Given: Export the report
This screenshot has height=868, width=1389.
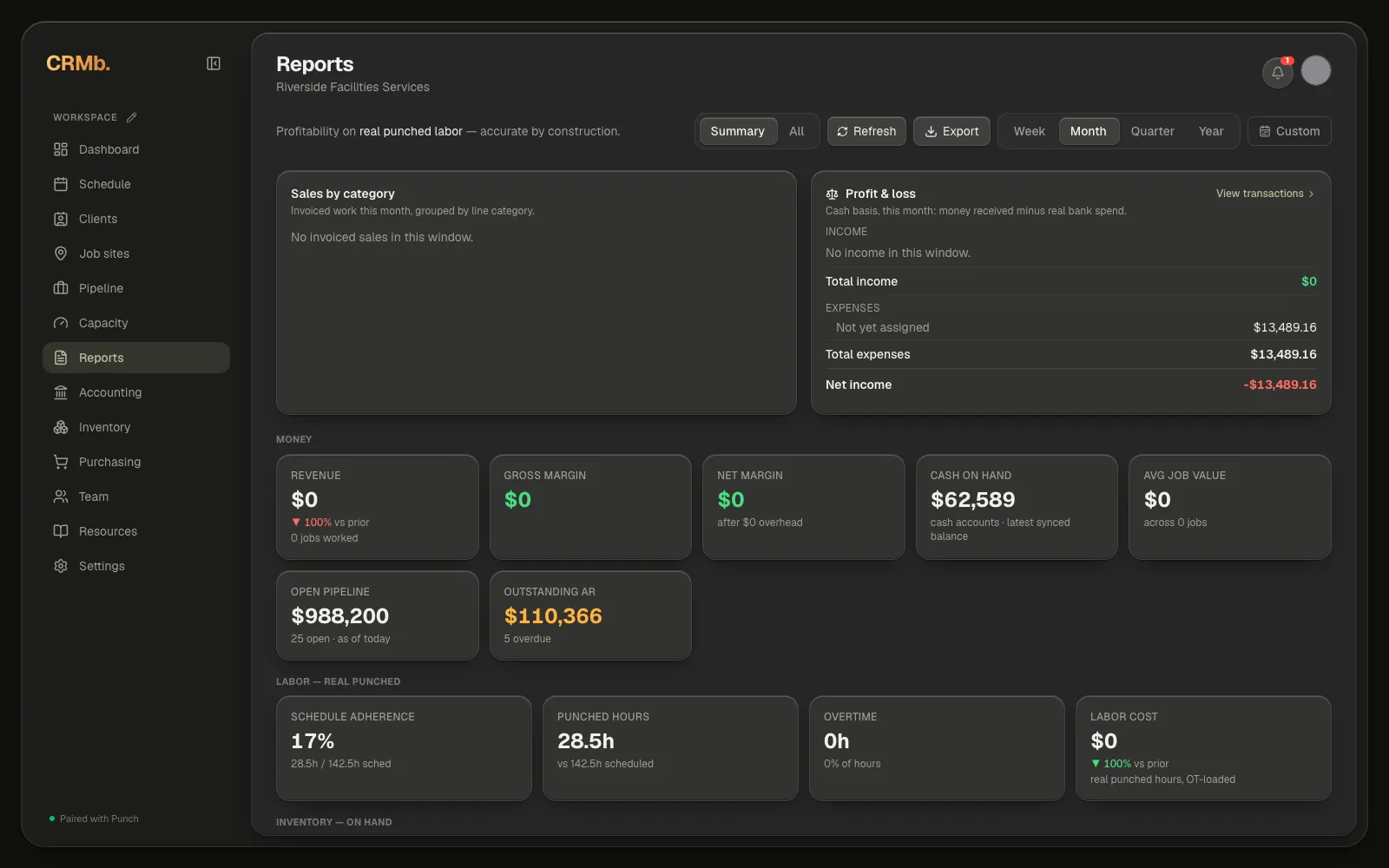Looking at the screenshot, I should click(951, 131).
